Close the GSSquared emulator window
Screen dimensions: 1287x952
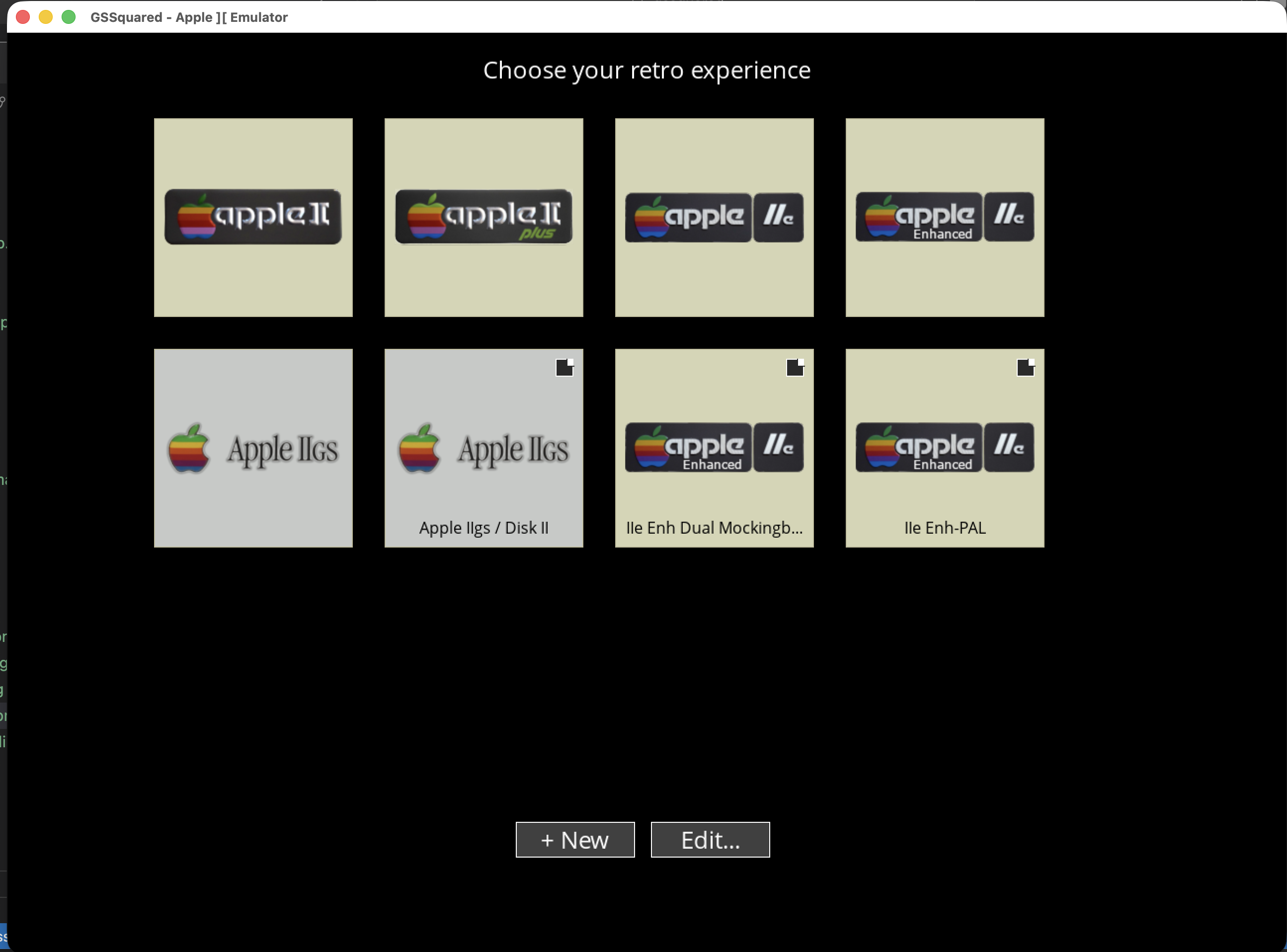pos(23,17)
